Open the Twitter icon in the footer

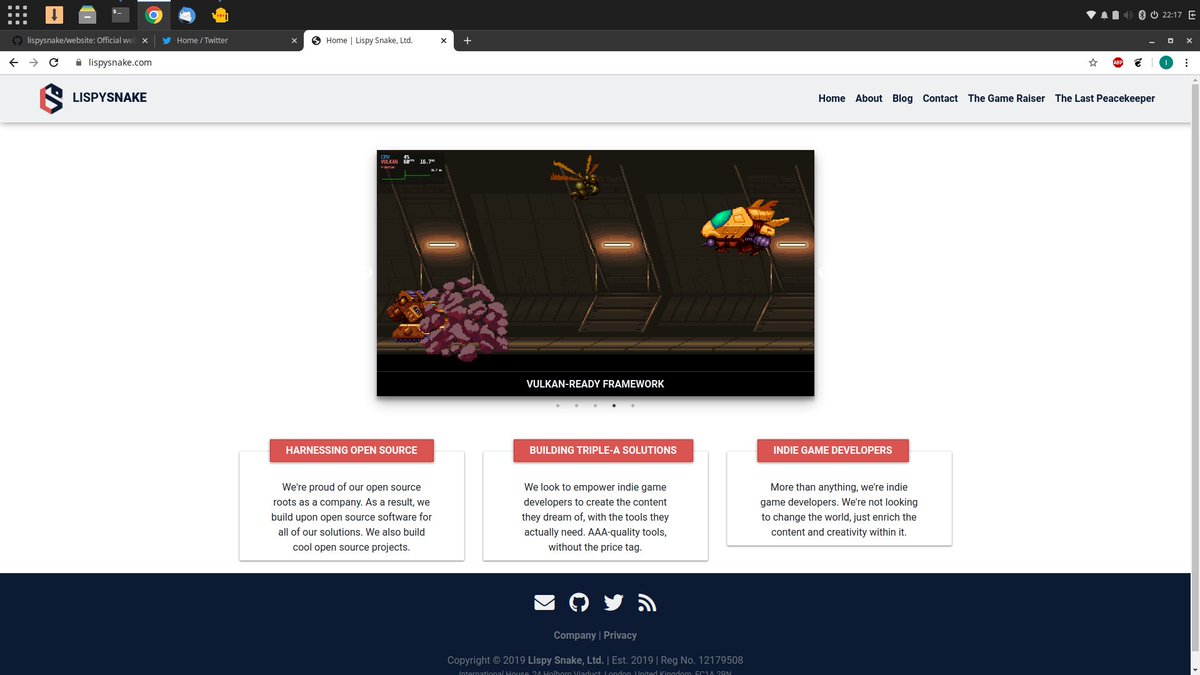click(x=614, y=602)
